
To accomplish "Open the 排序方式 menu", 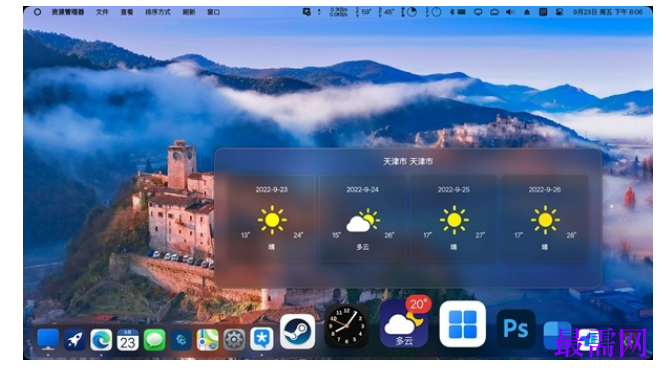I will (x=158, y=12).
